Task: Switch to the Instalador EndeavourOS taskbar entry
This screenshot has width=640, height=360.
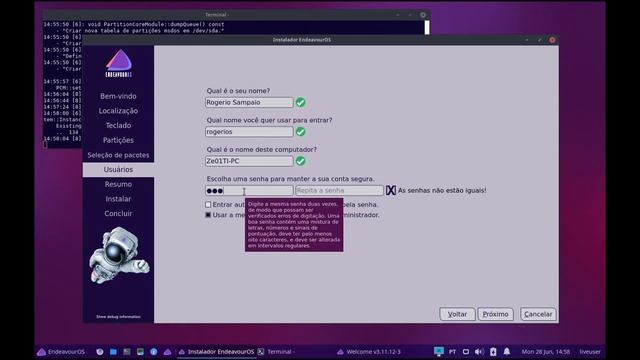Action: pos(216,352)
